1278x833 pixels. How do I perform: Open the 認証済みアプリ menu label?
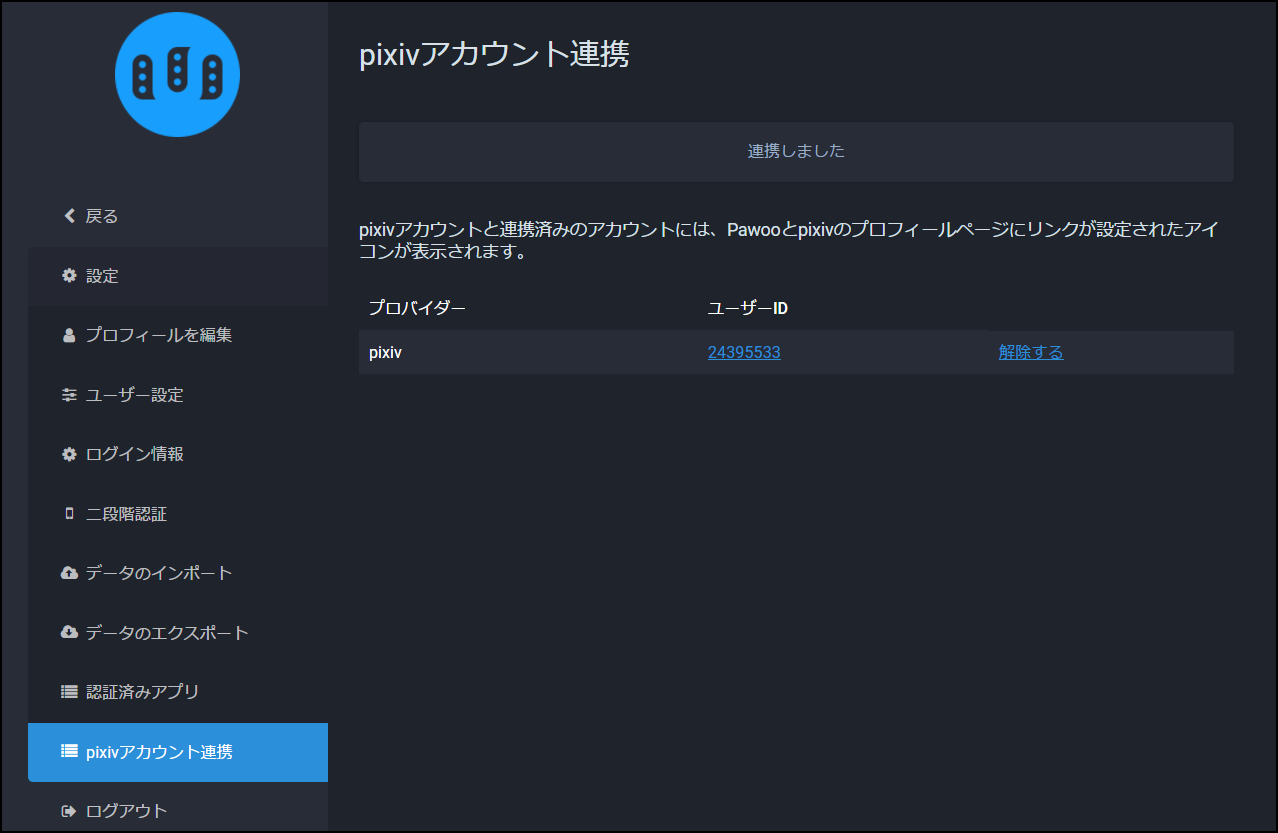(x=143, y=692)
